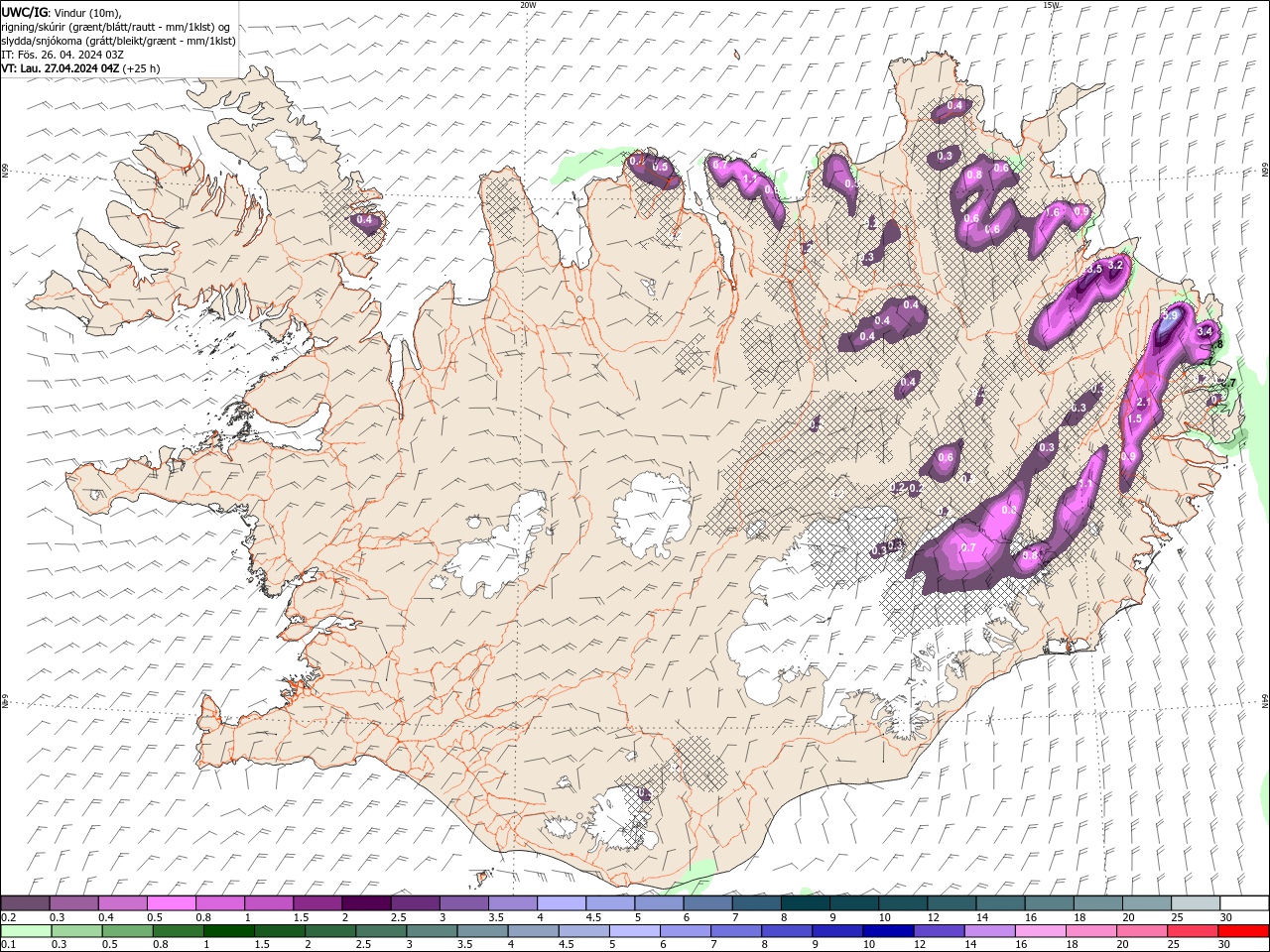This screenshot has height=952, width=1270.
Task: Click the rain legend swatch labeled 5
Action: point(636,931)
